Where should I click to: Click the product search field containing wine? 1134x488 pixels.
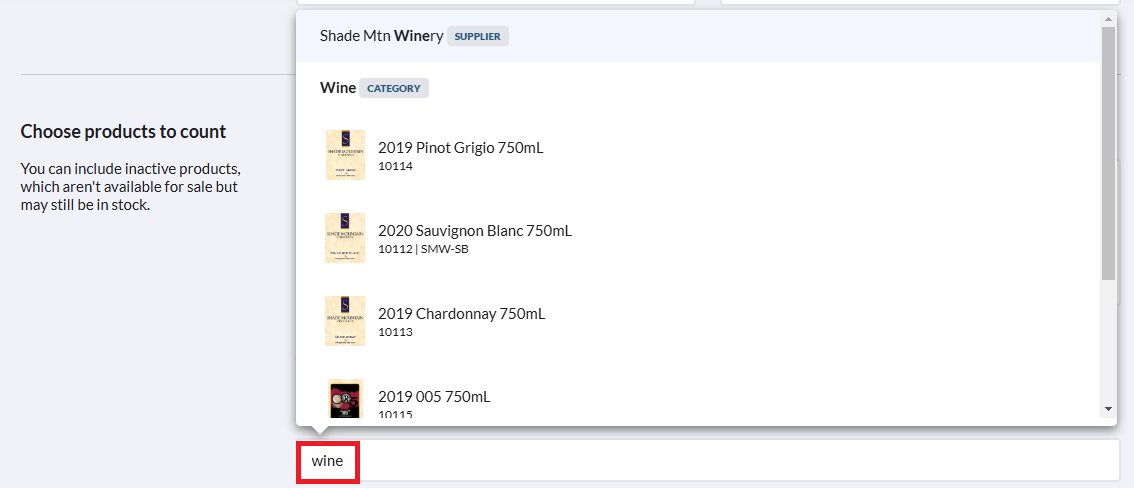pos(708,460)
